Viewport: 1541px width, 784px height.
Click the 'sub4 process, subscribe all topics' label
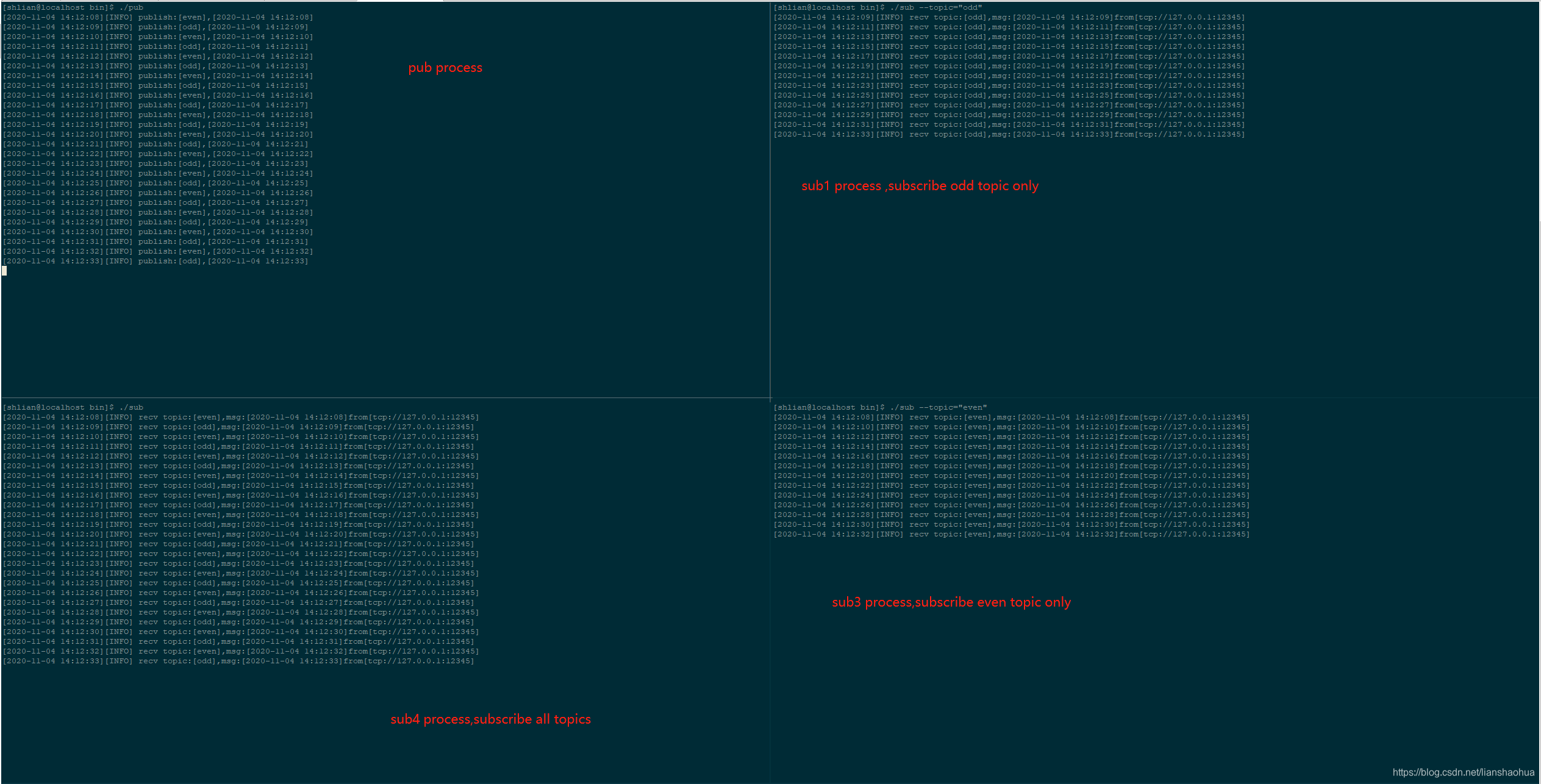click(x=490, y=719)
